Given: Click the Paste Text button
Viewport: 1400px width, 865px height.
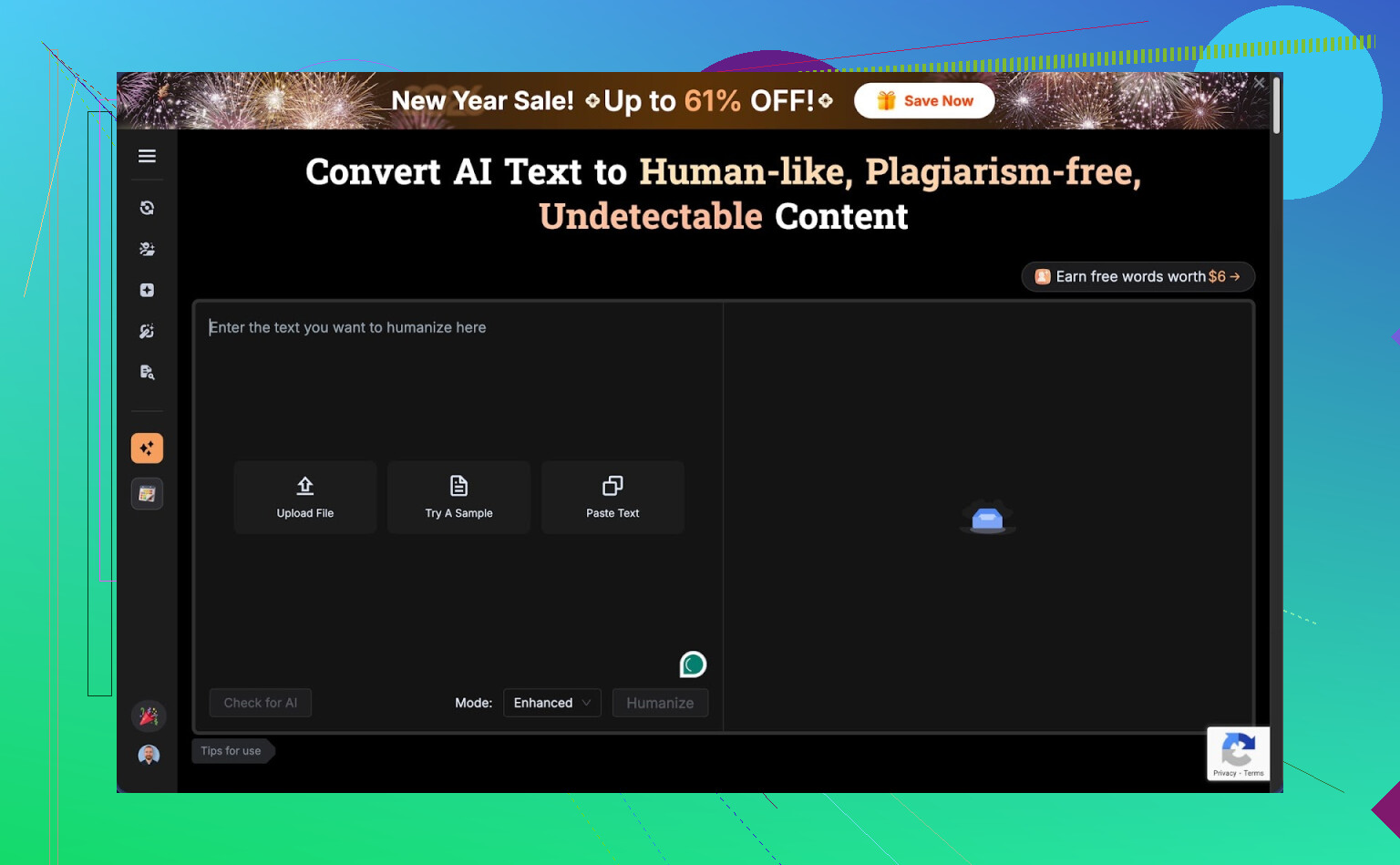Looking at the screenshot, I should tap(612, 497).
